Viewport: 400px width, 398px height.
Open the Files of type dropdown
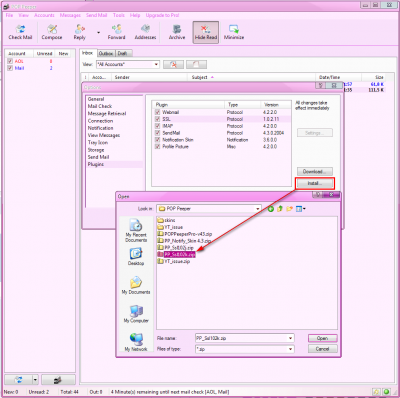291,349
